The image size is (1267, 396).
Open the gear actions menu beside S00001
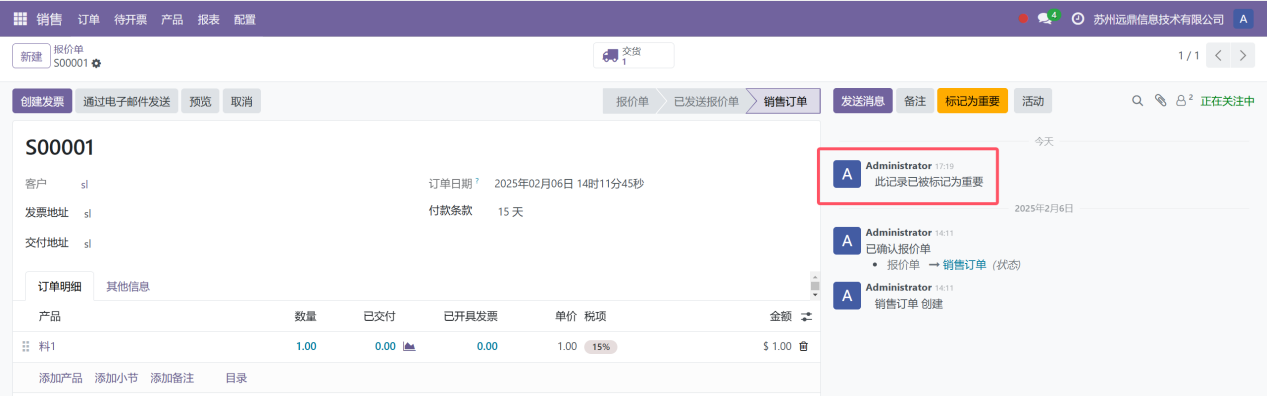coord(96,63)
